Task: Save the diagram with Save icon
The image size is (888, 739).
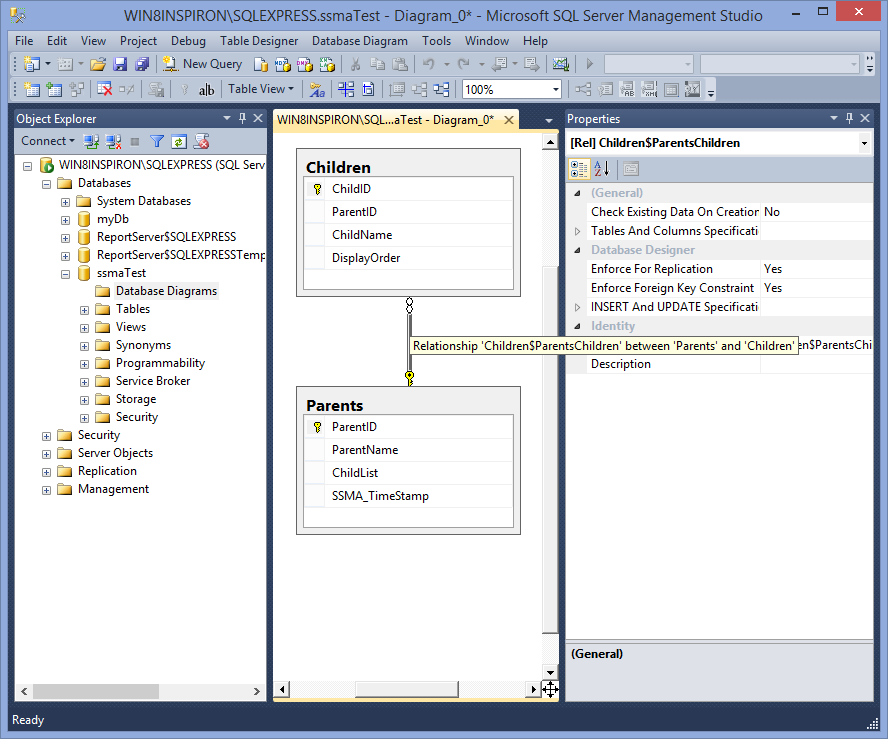Action: pos(120,64)
